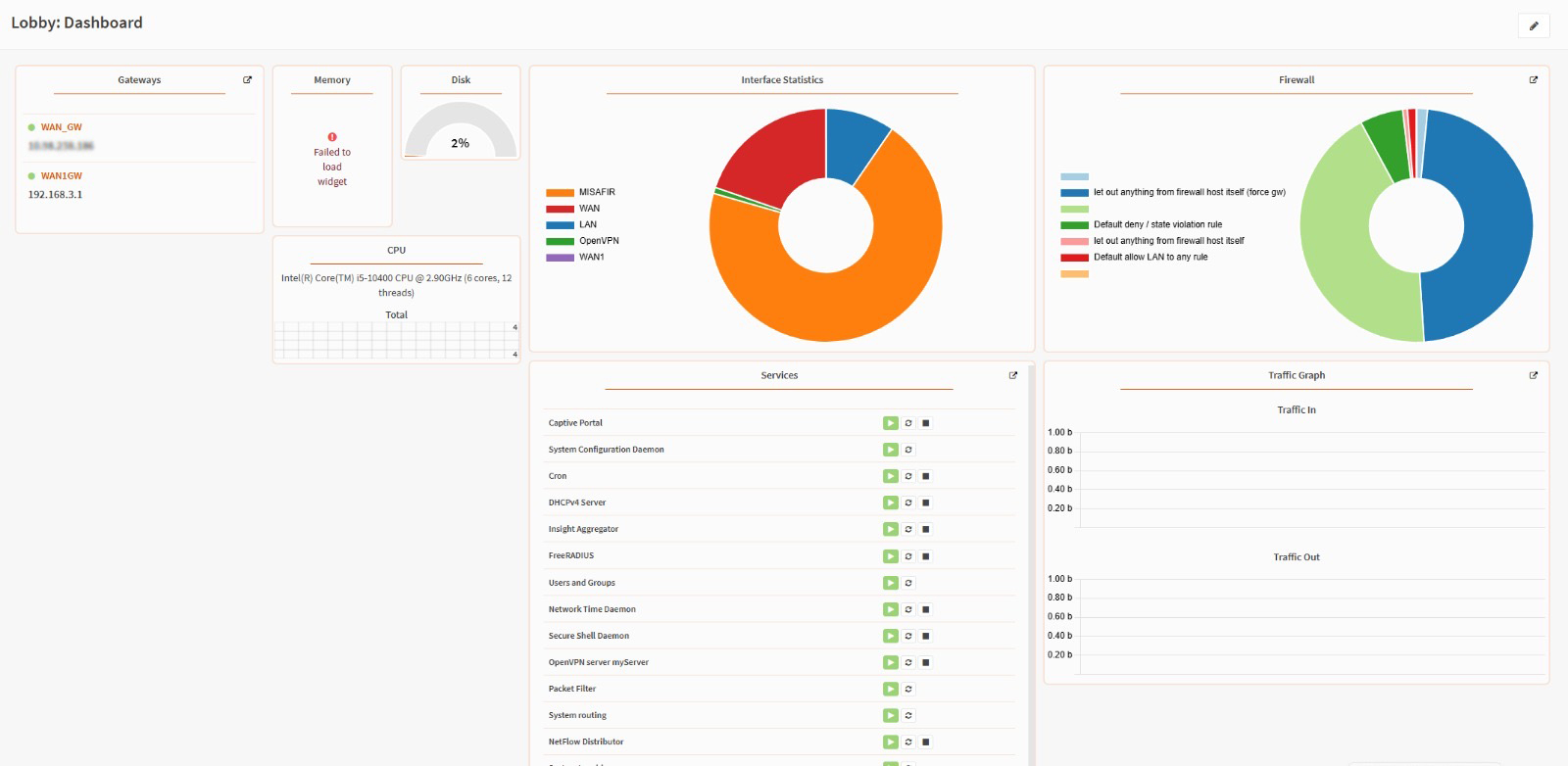Screen dimensions: 1568x766
Task: Click the WAN_GW gateway name
Action: [61, 127]
